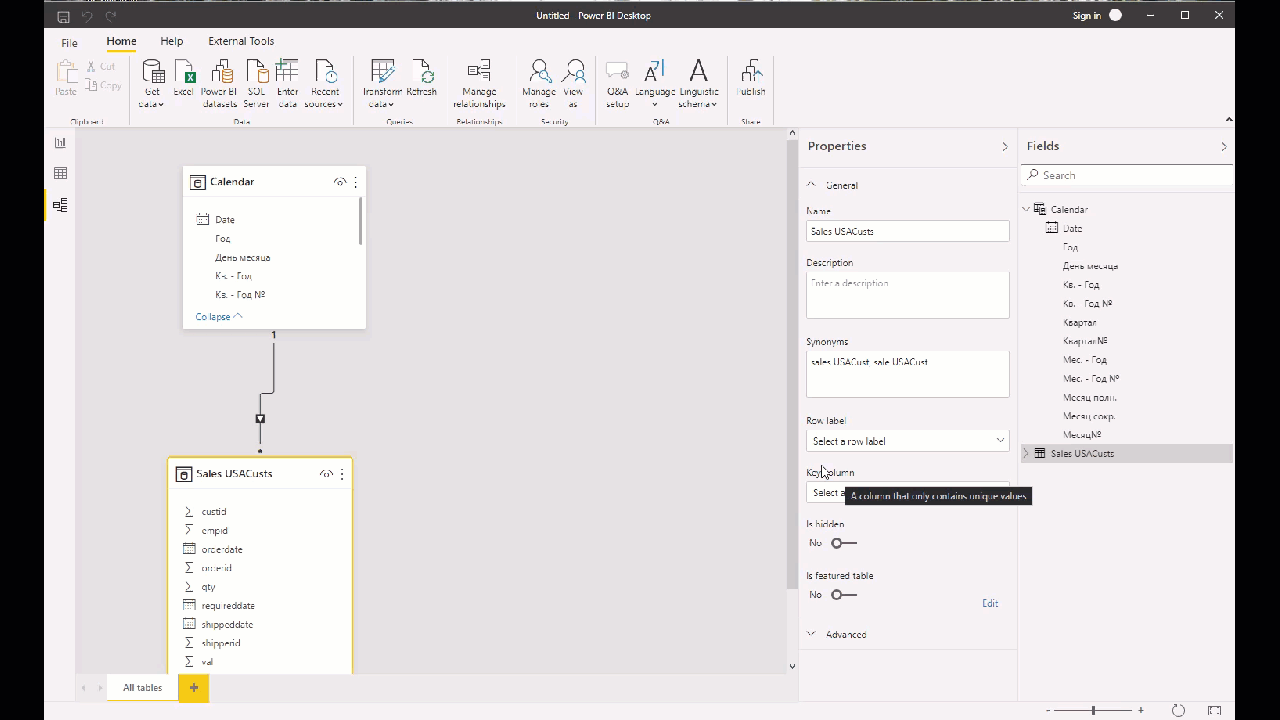Open Key column dropdown
1280x720 pixels.
point(907,492)
